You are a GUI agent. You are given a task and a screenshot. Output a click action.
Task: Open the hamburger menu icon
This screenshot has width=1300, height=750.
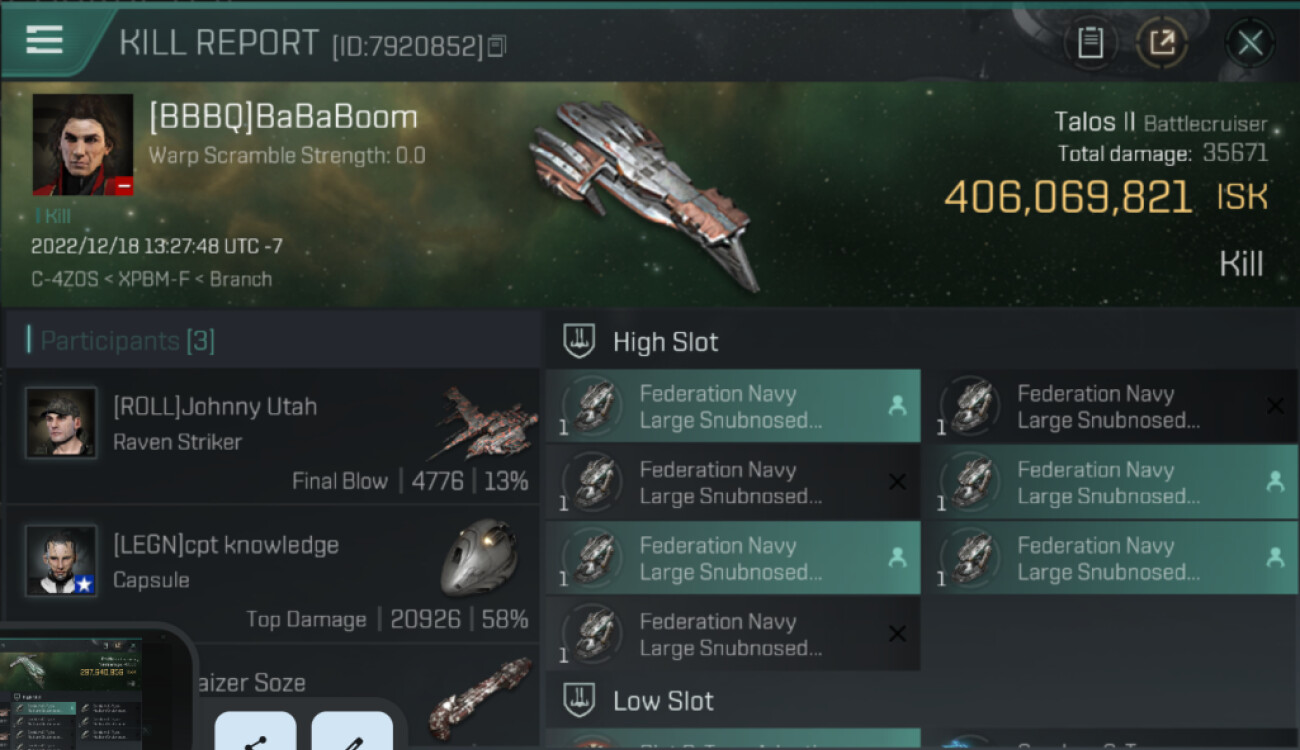[x=44, y=40]
